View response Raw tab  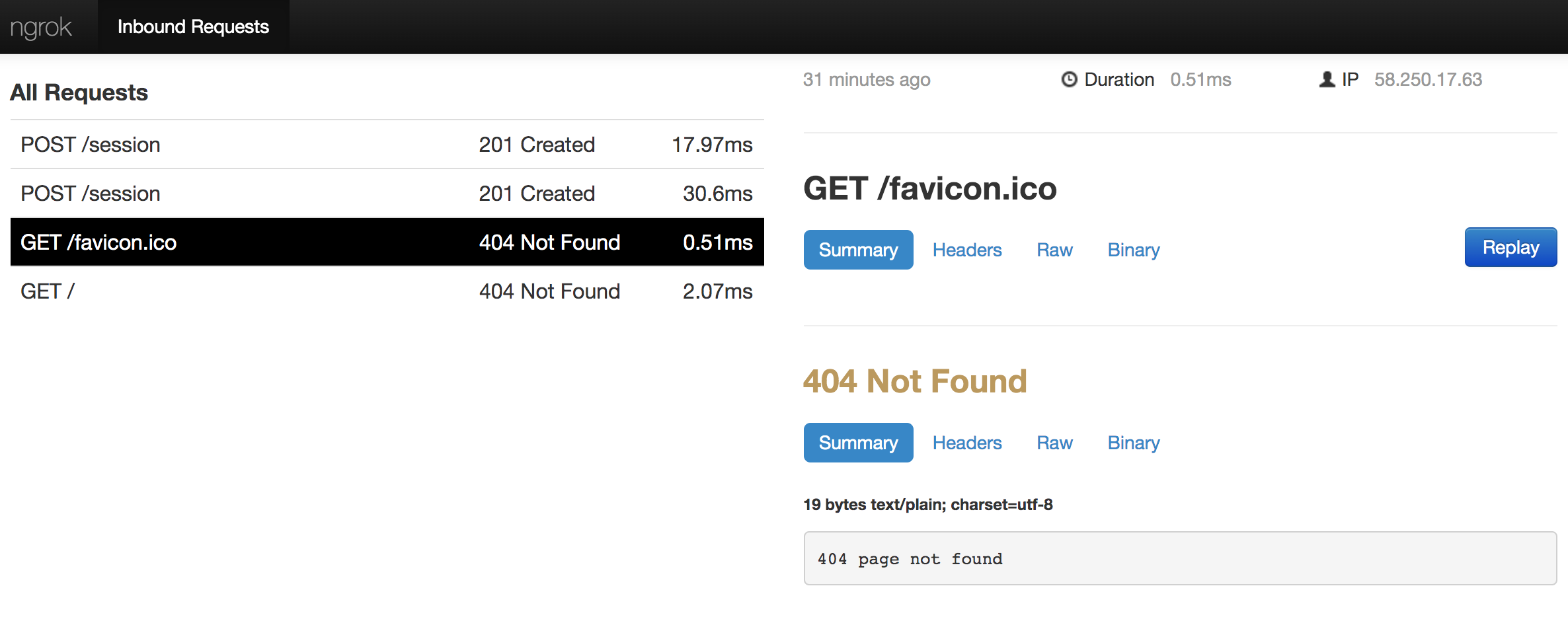click(1054, 443)
